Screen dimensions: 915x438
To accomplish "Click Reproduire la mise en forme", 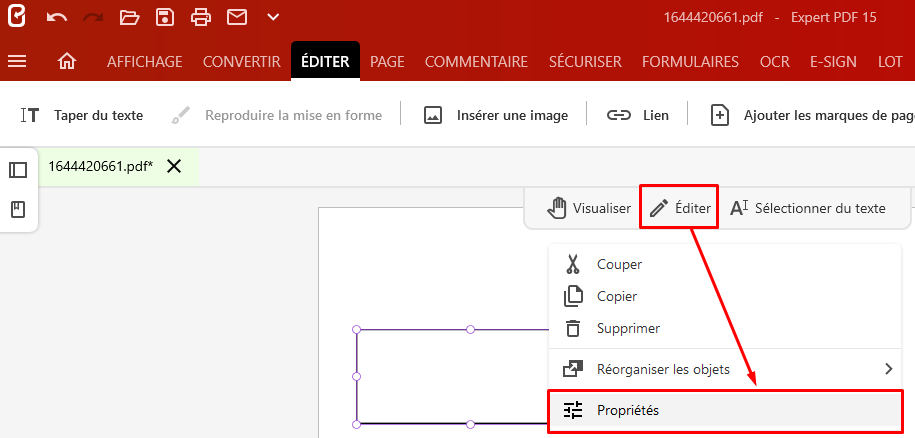I will pos(276,115).
